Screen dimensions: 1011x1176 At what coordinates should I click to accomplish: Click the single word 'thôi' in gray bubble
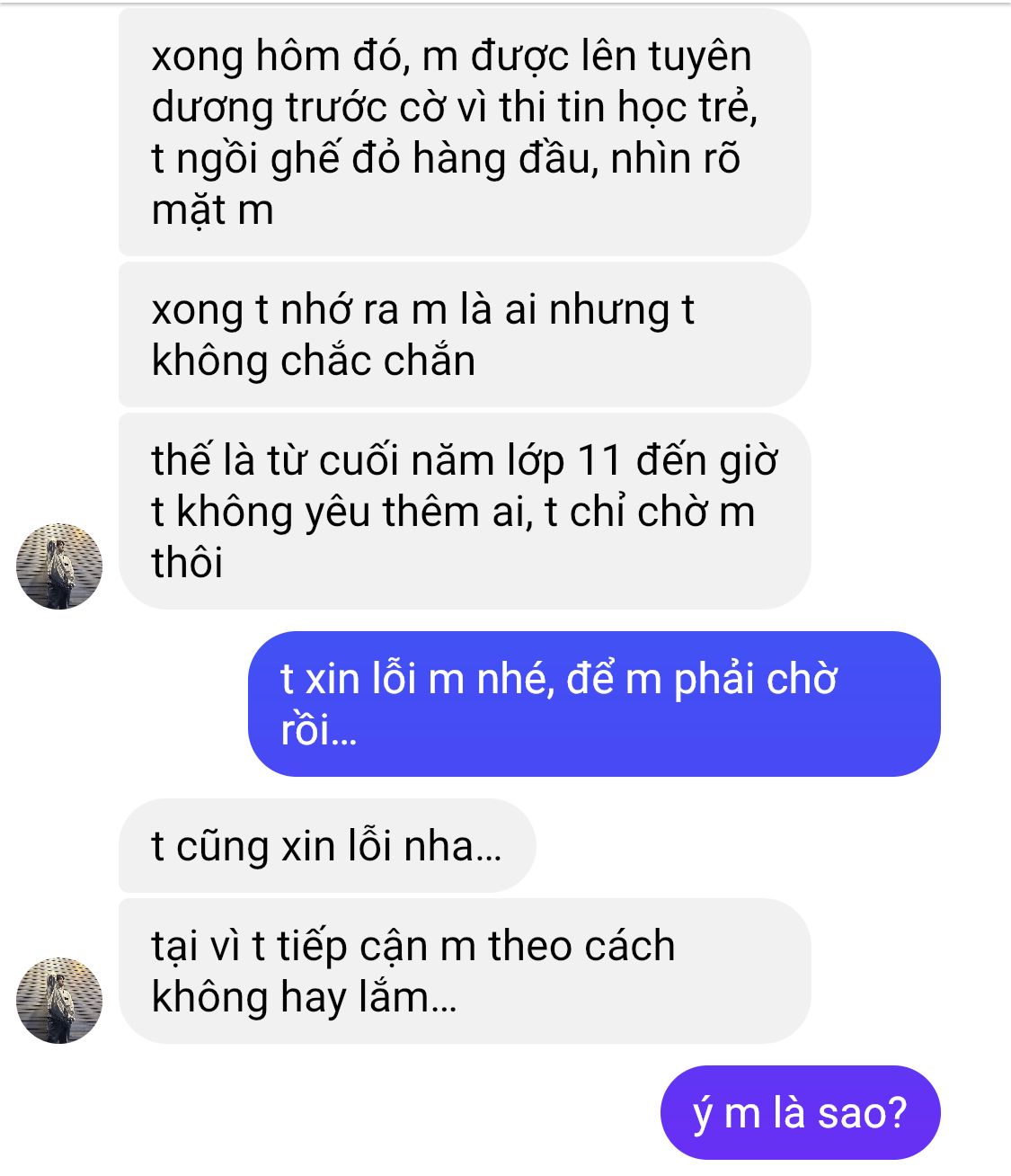click(x=187, y=563)
